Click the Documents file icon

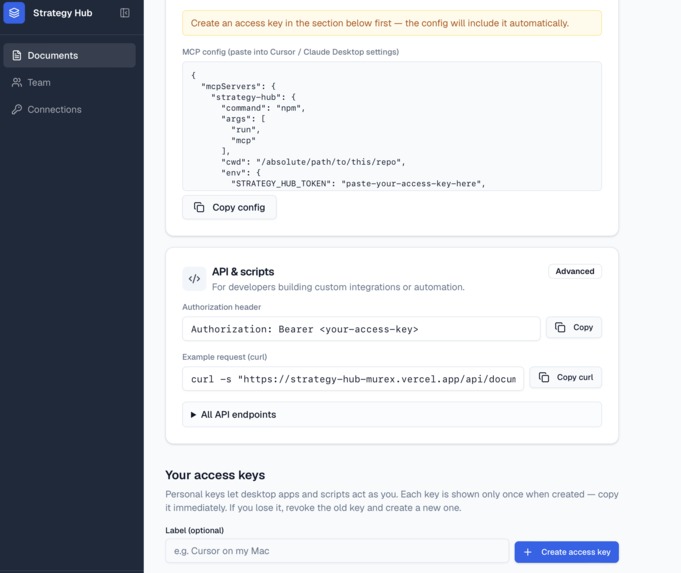coord(17,56)
